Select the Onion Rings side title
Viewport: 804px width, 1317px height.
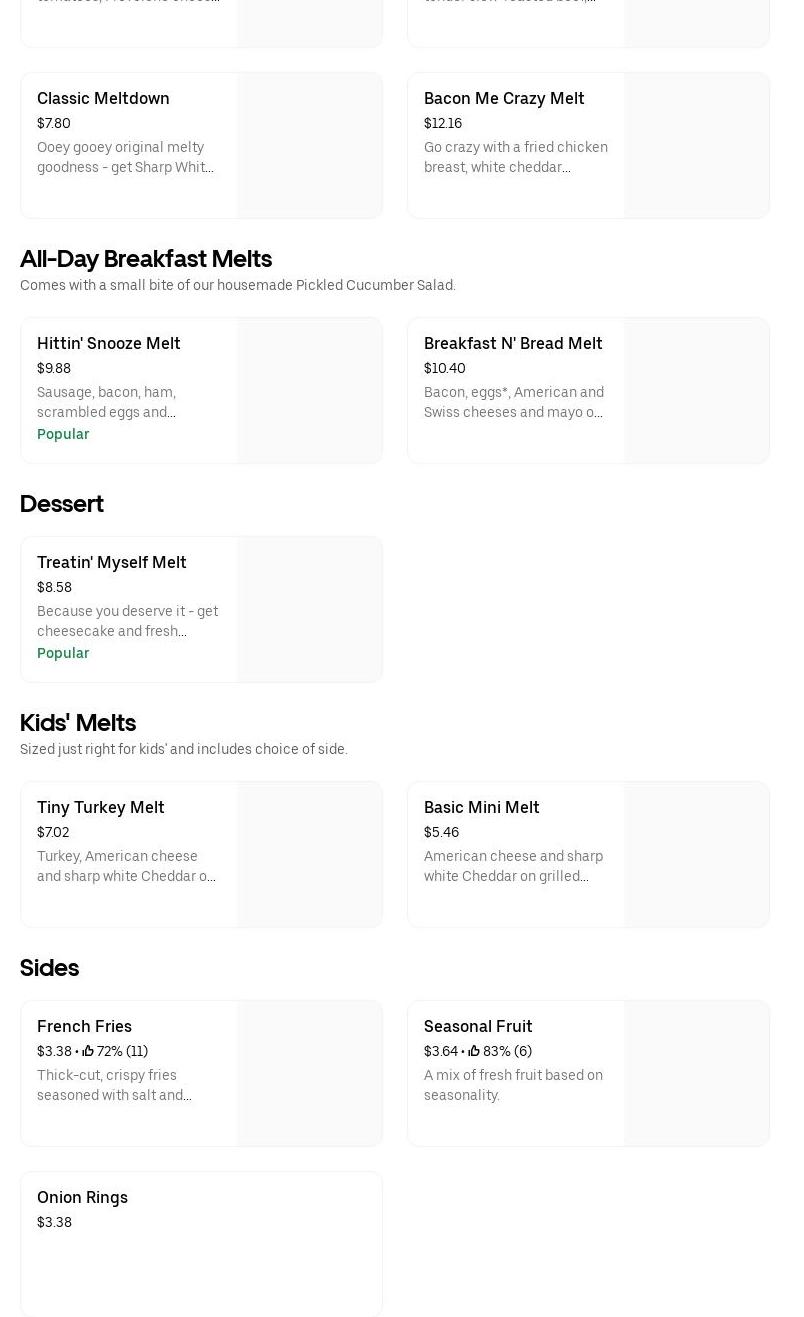coord(82,1197)
